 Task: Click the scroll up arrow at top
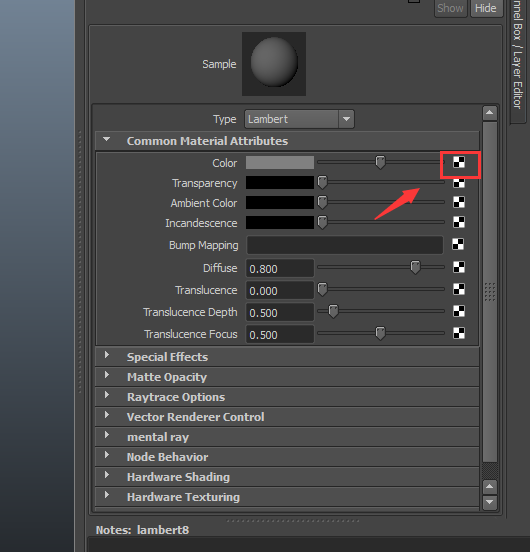490,113
